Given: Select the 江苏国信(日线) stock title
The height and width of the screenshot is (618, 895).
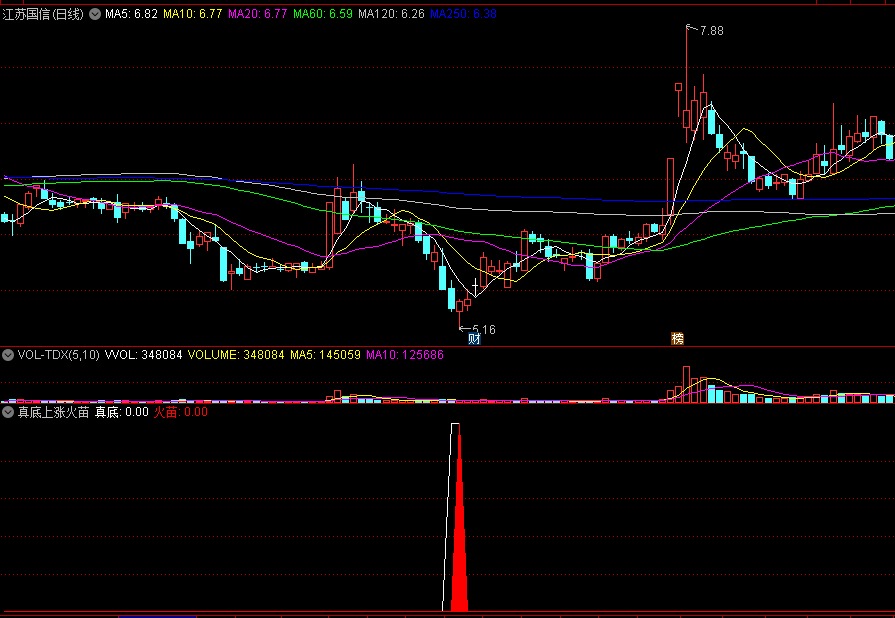Looking at the screenshot, I should [x=43, y=14].
